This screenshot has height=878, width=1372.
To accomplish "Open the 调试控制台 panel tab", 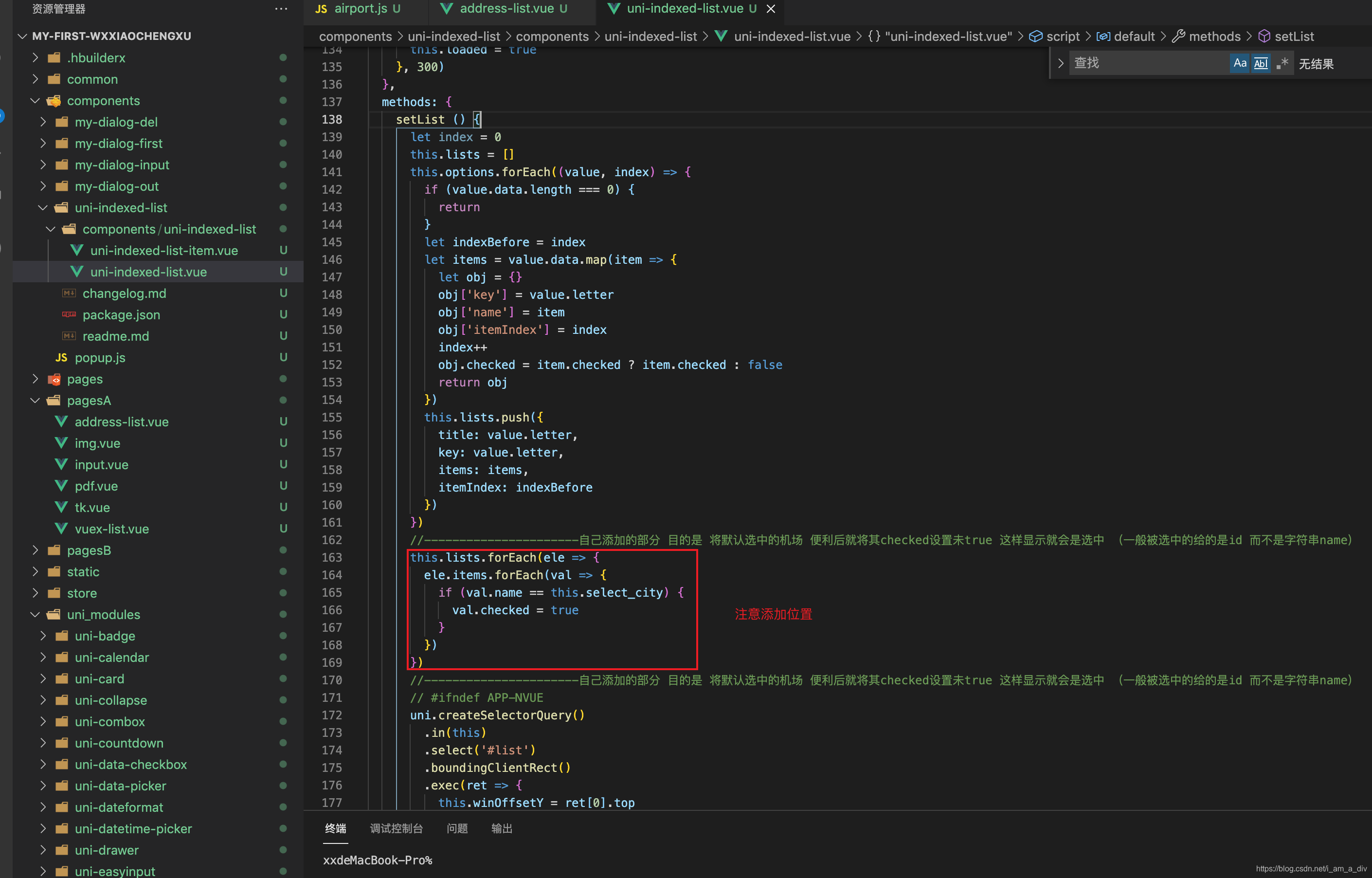I will click(396, 828).
